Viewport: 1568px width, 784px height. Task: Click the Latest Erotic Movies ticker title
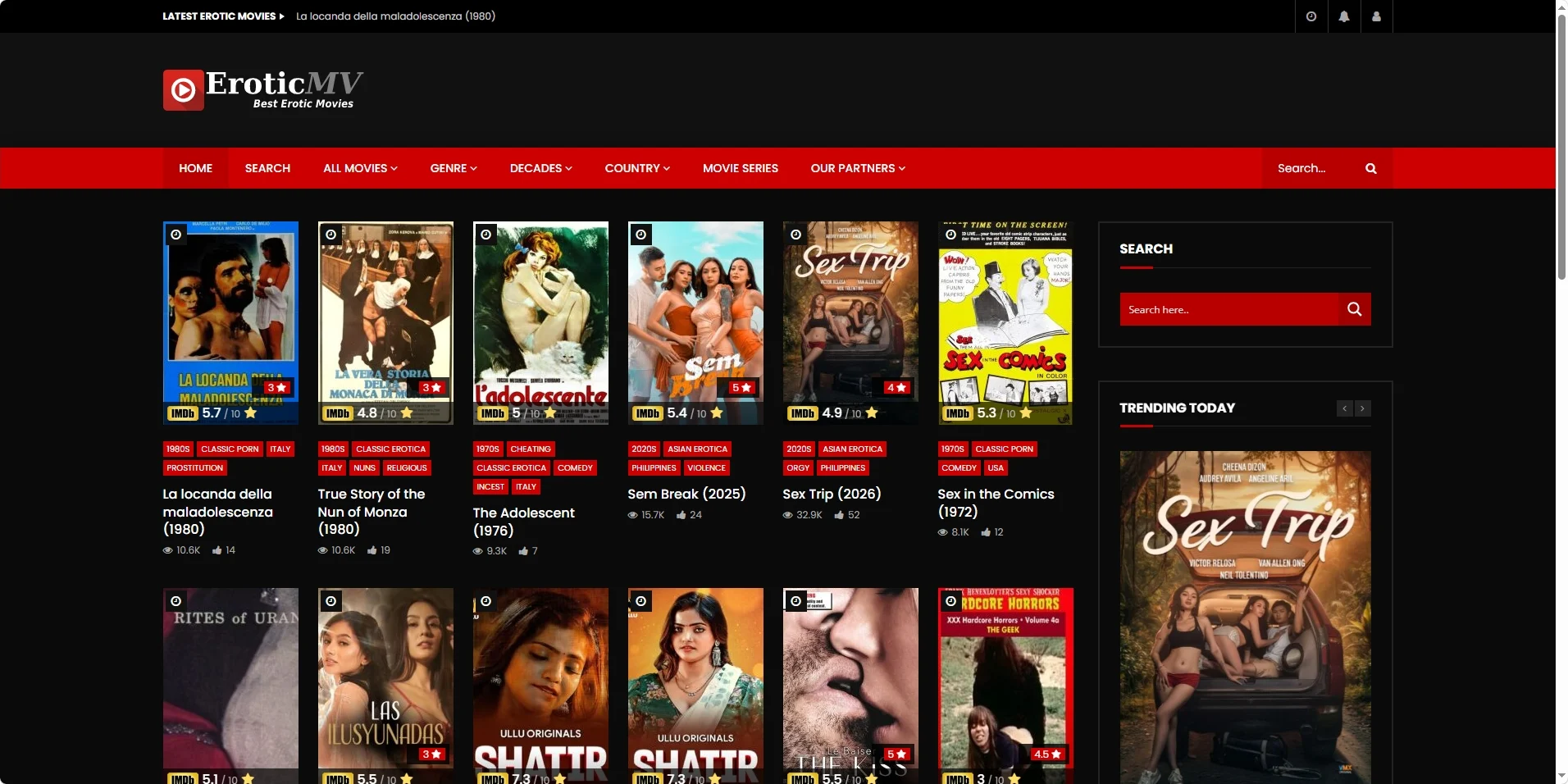[395, 16]
